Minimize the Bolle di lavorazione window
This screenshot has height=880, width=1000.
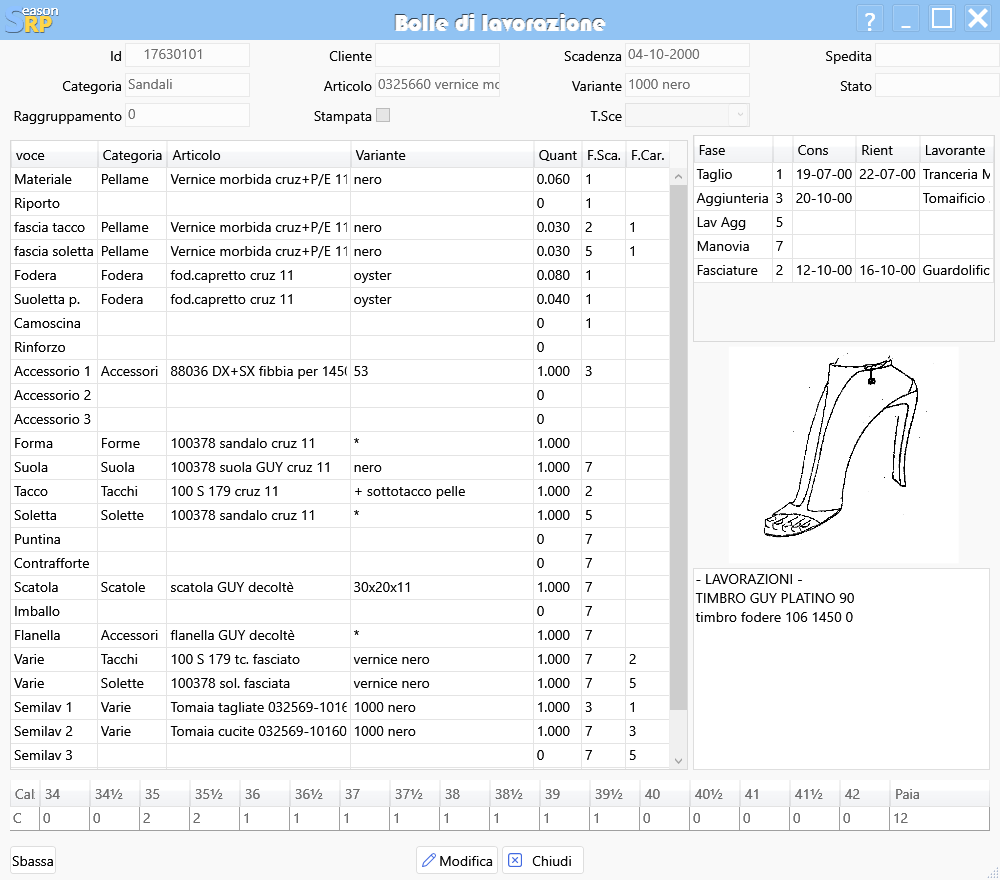pos(905,19)
